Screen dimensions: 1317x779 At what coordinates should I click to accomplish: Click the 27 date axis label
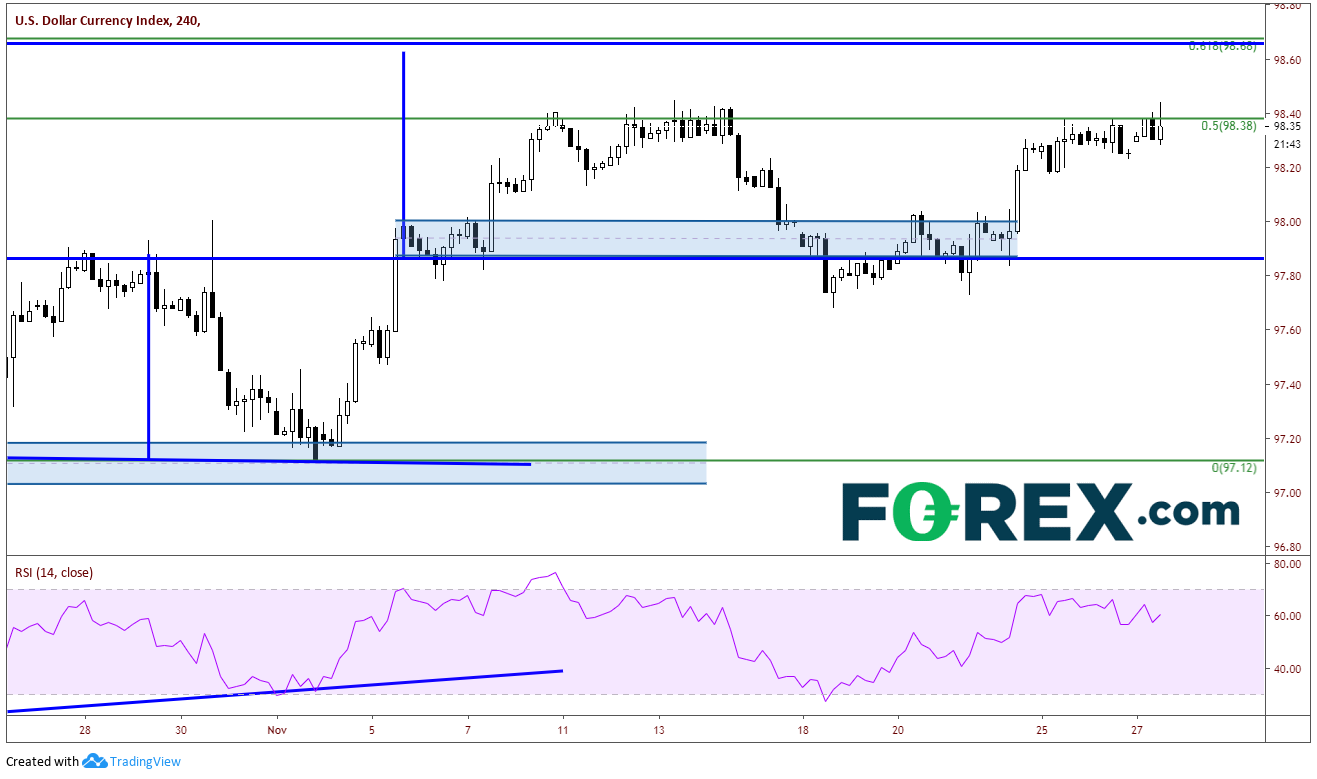[1137, 731]
